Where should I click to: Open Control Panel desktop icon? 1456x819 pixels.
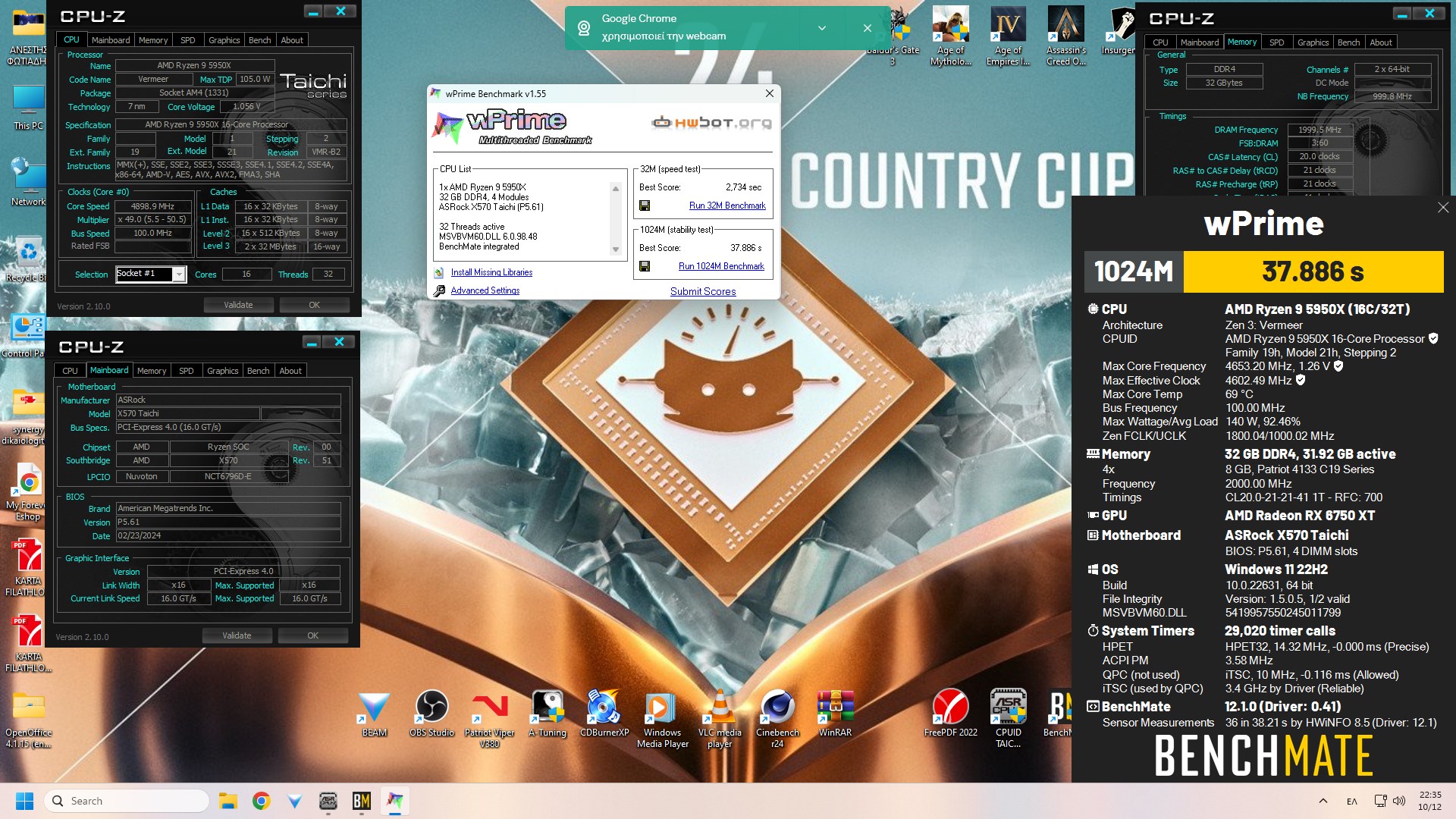(27, 334)
